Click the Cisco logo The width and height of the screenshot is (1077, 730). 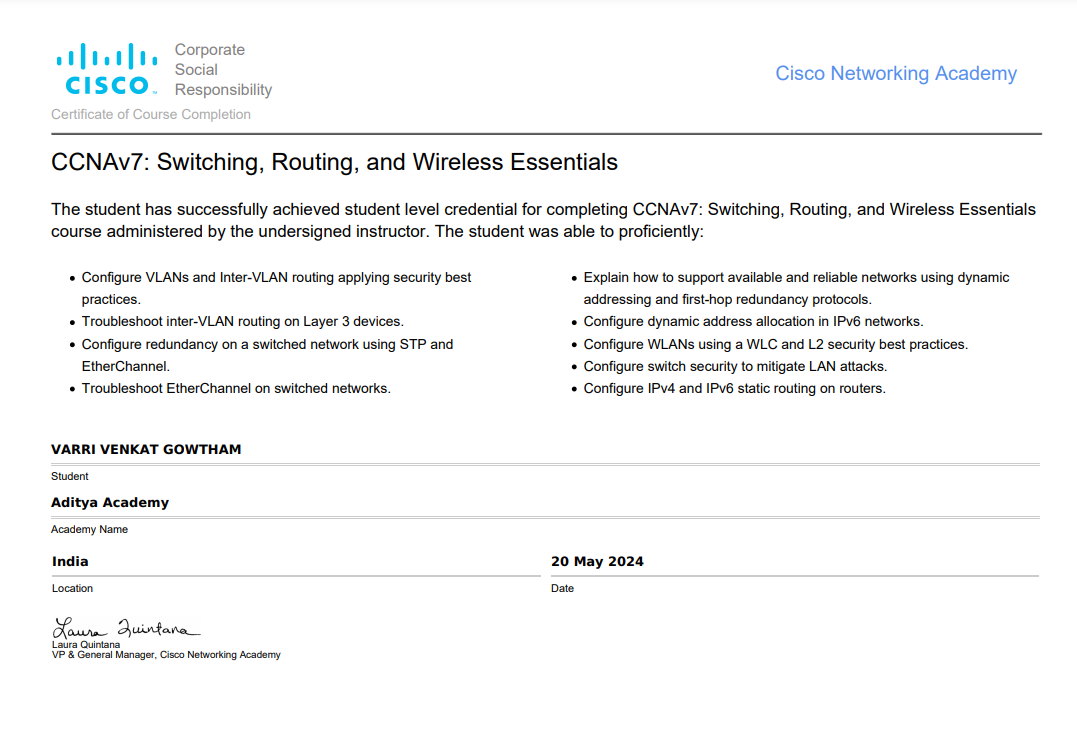(x=106, y=70)
